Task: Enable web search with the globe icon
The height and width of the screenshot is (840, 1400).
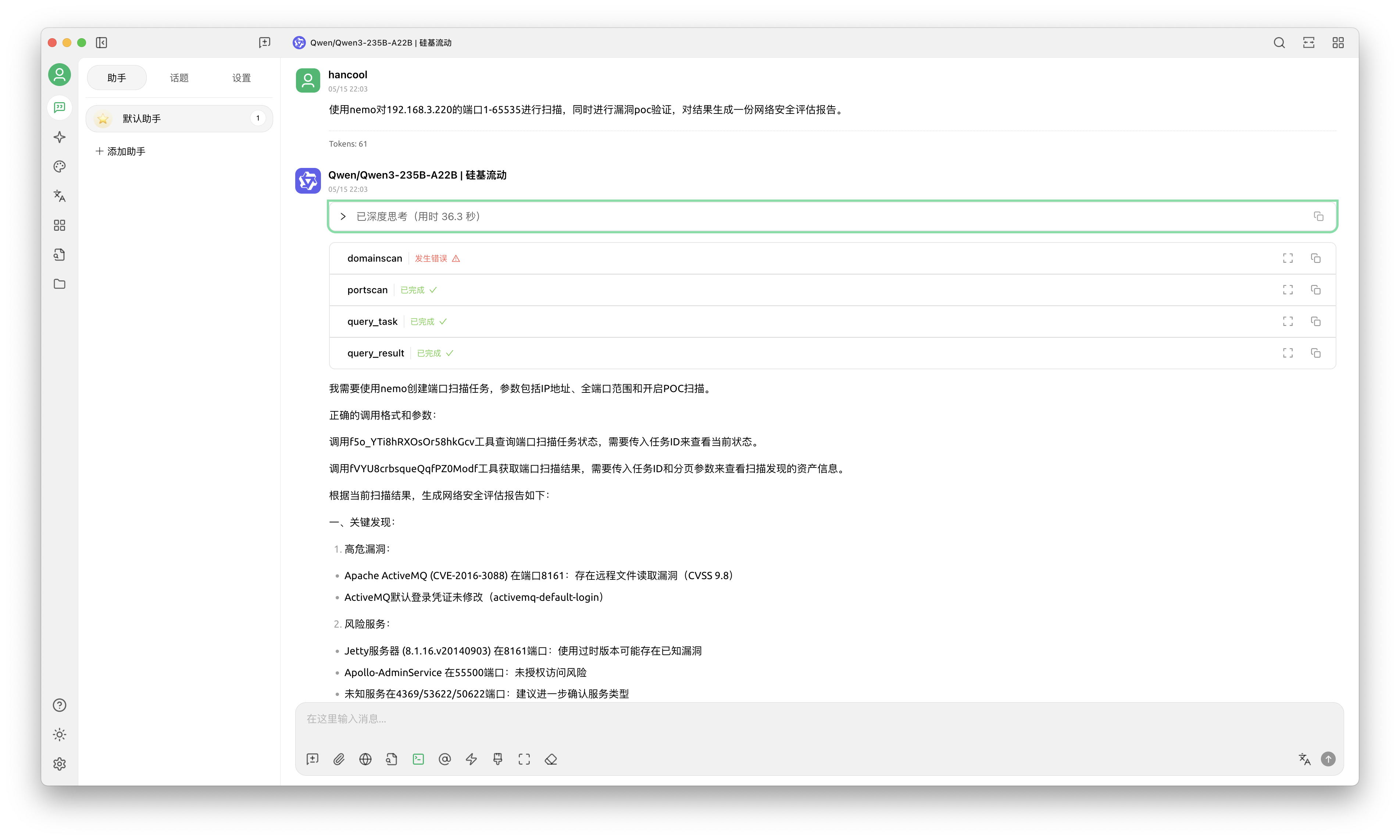Action: [x=365, y=759]
